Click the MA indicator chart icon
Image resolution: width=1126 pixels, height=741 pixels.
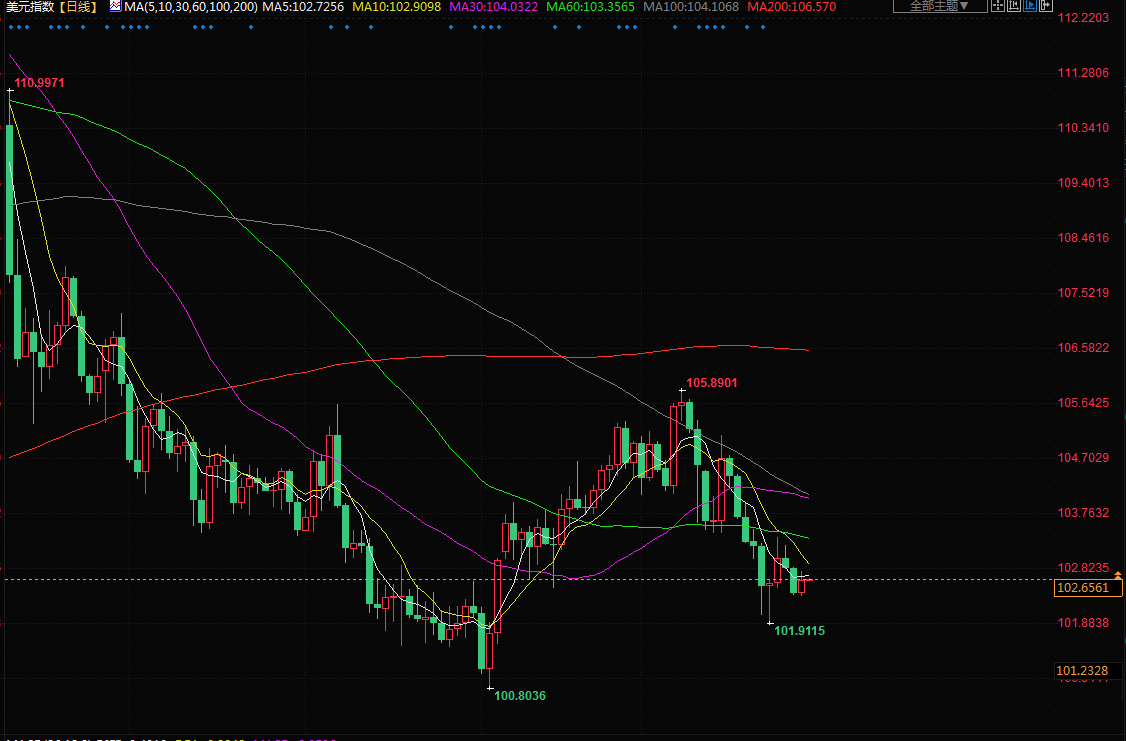[115, 7]
